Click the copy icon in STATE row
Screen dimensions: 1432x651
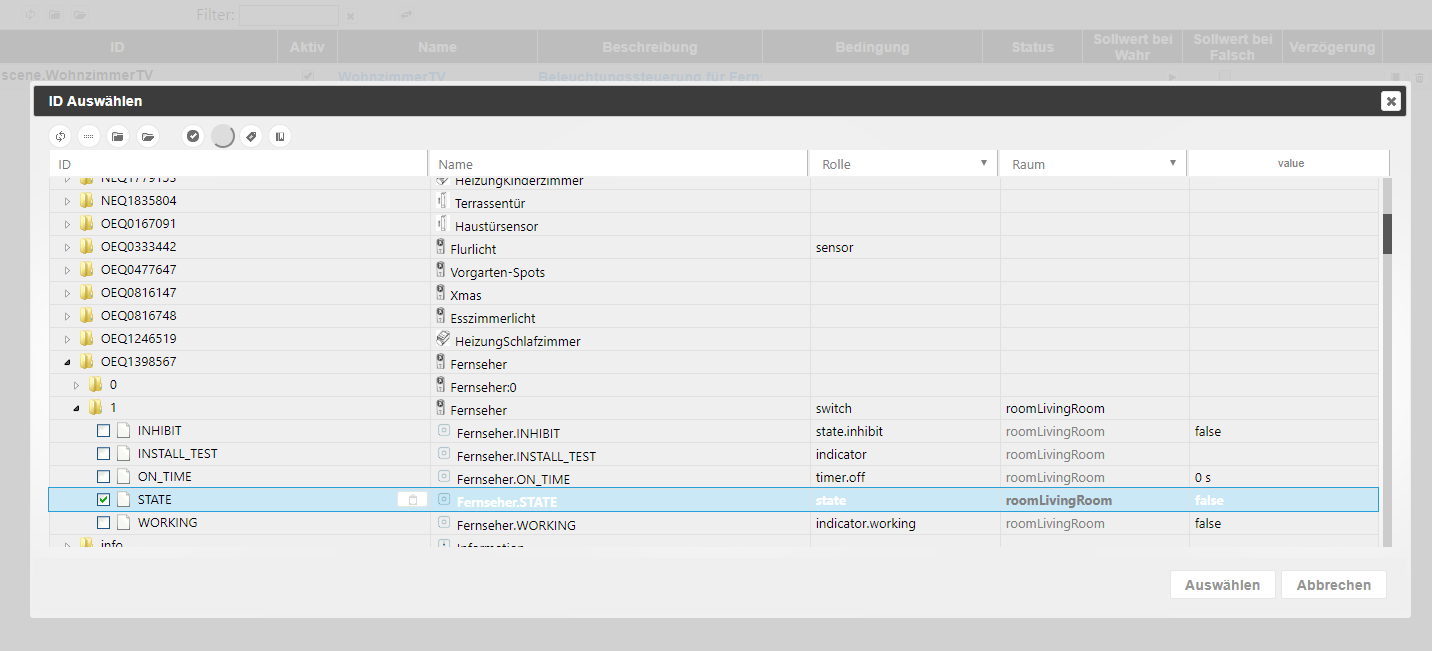coord(412,500)
